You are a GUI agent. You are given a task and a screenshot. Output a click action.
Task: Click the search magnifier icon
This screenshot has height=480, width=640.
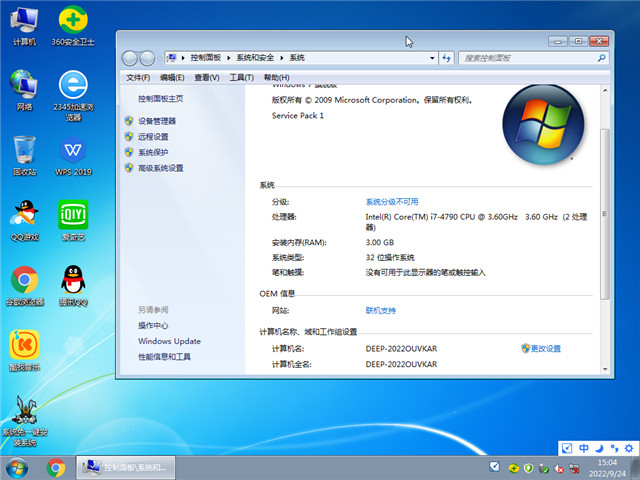pyautogui.click(x=602, y=58)
